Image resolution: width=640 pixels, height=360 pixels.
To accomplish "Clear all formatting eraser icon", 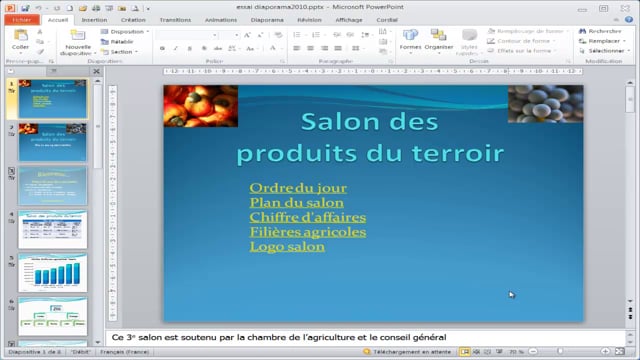I will pos(278,36).
